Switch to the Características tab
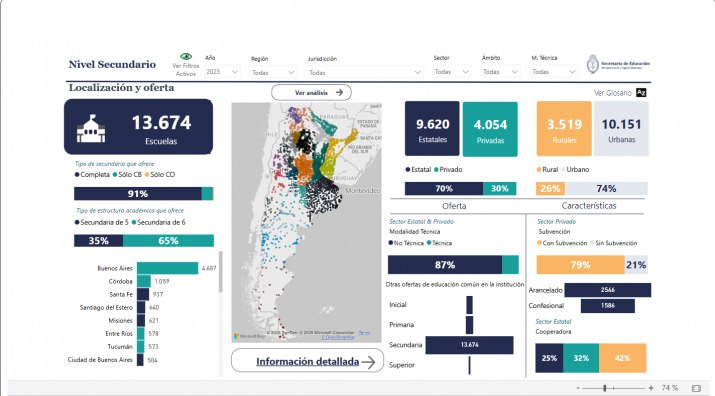This screenshot has width=715, height=396. [x=589, y=206]
